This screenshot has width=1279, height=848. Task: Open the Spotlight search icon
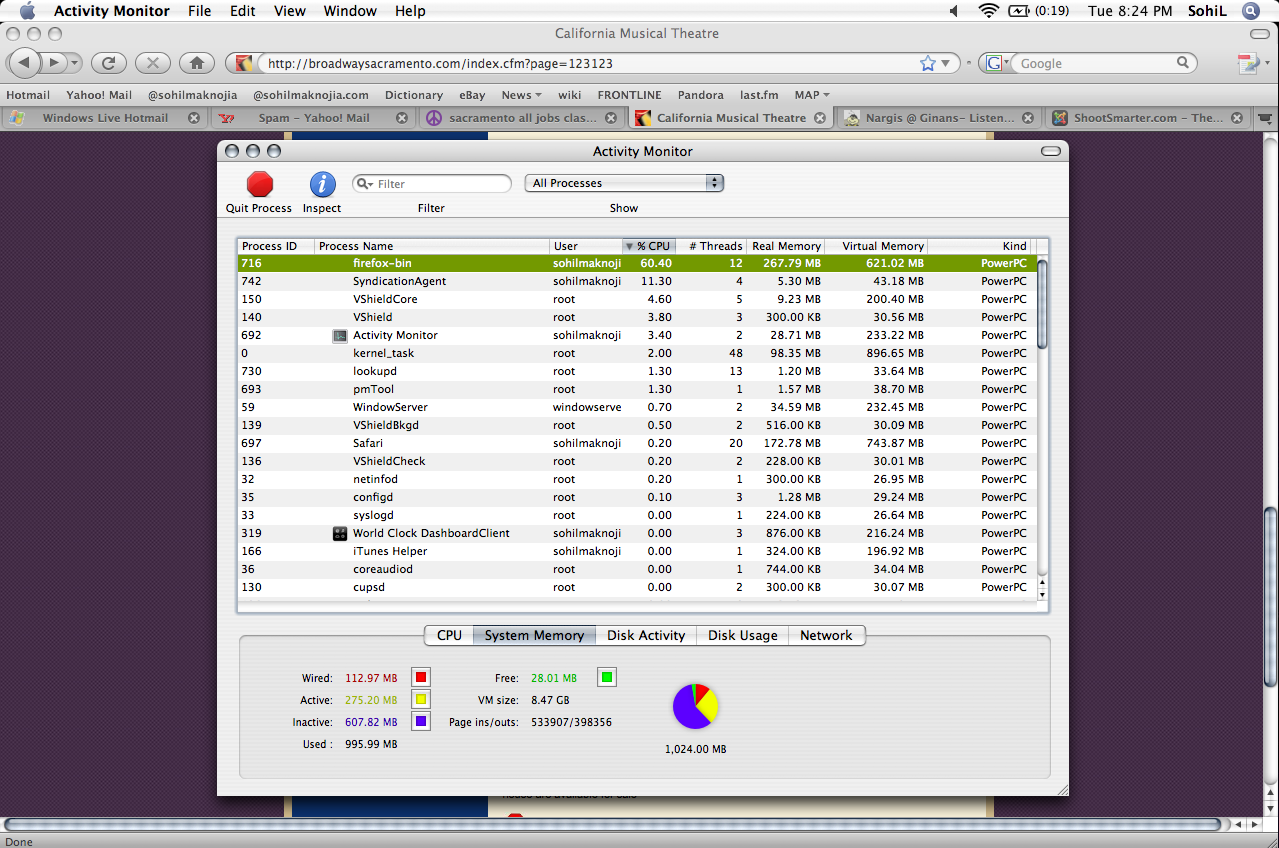(x=1250, y=11)
